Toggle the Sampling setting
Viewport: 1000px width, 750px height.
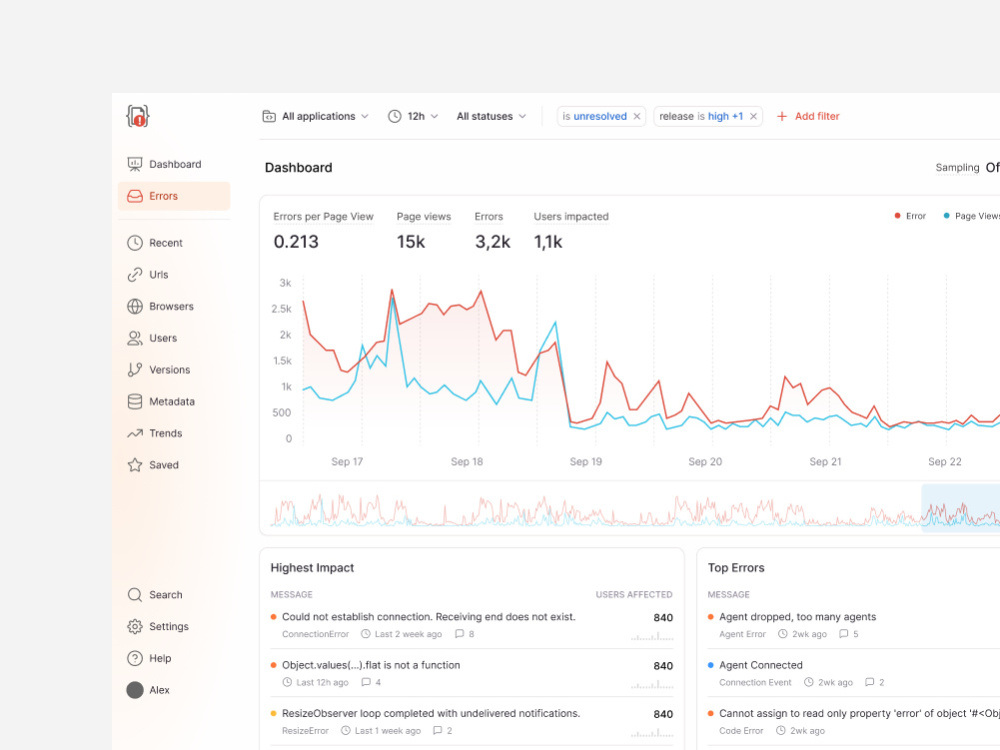(967, 168)
